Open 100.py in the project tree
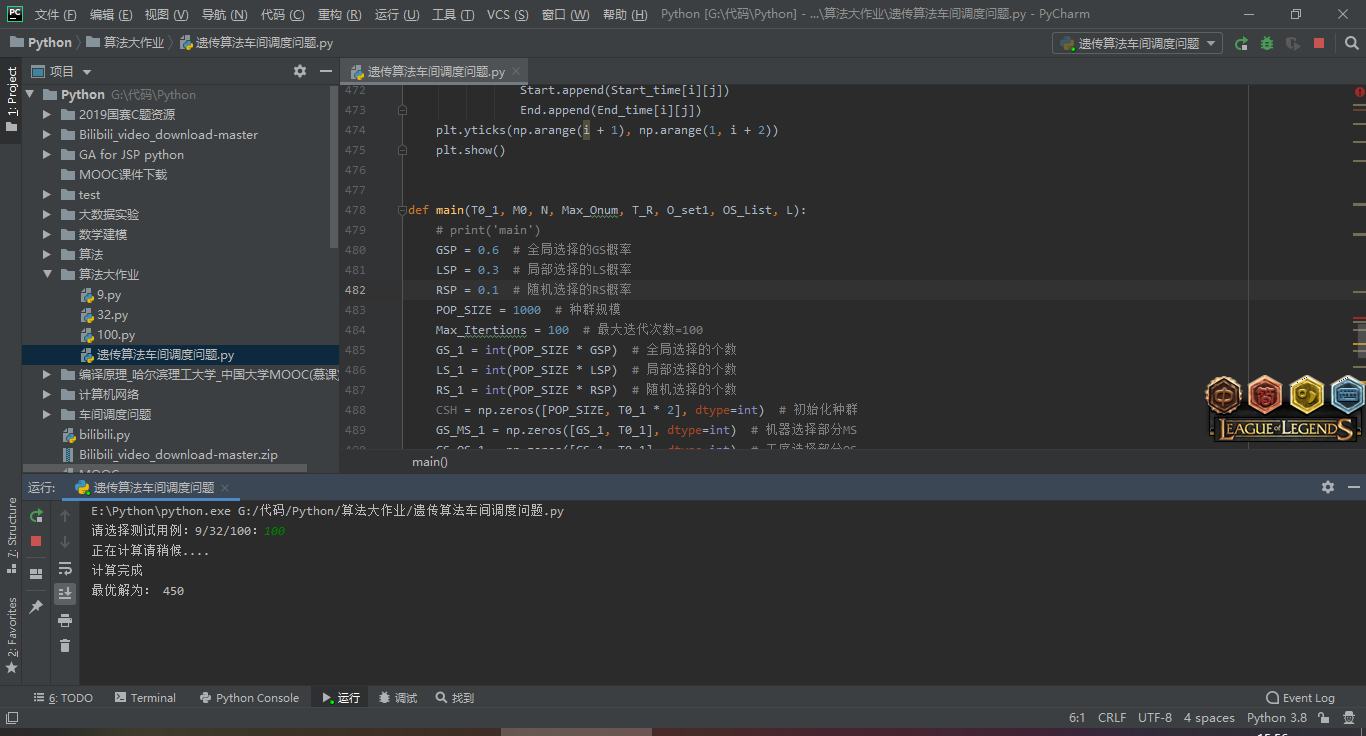This screenshot has width=1366, height=736. (115, 335)
